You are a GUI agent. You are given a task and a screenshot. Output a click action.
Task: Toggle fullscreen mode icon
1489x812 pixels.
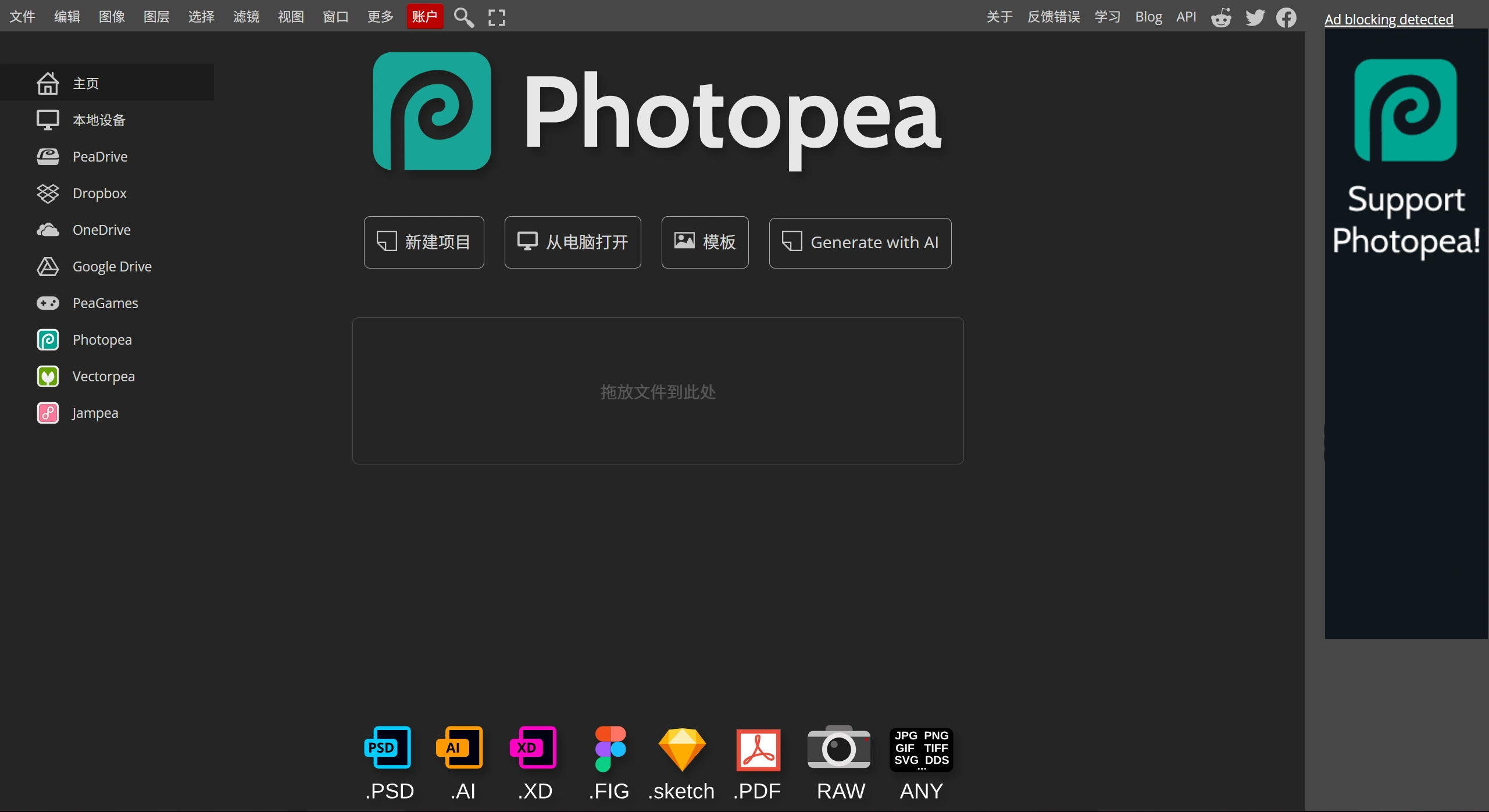tap(497, 17)
